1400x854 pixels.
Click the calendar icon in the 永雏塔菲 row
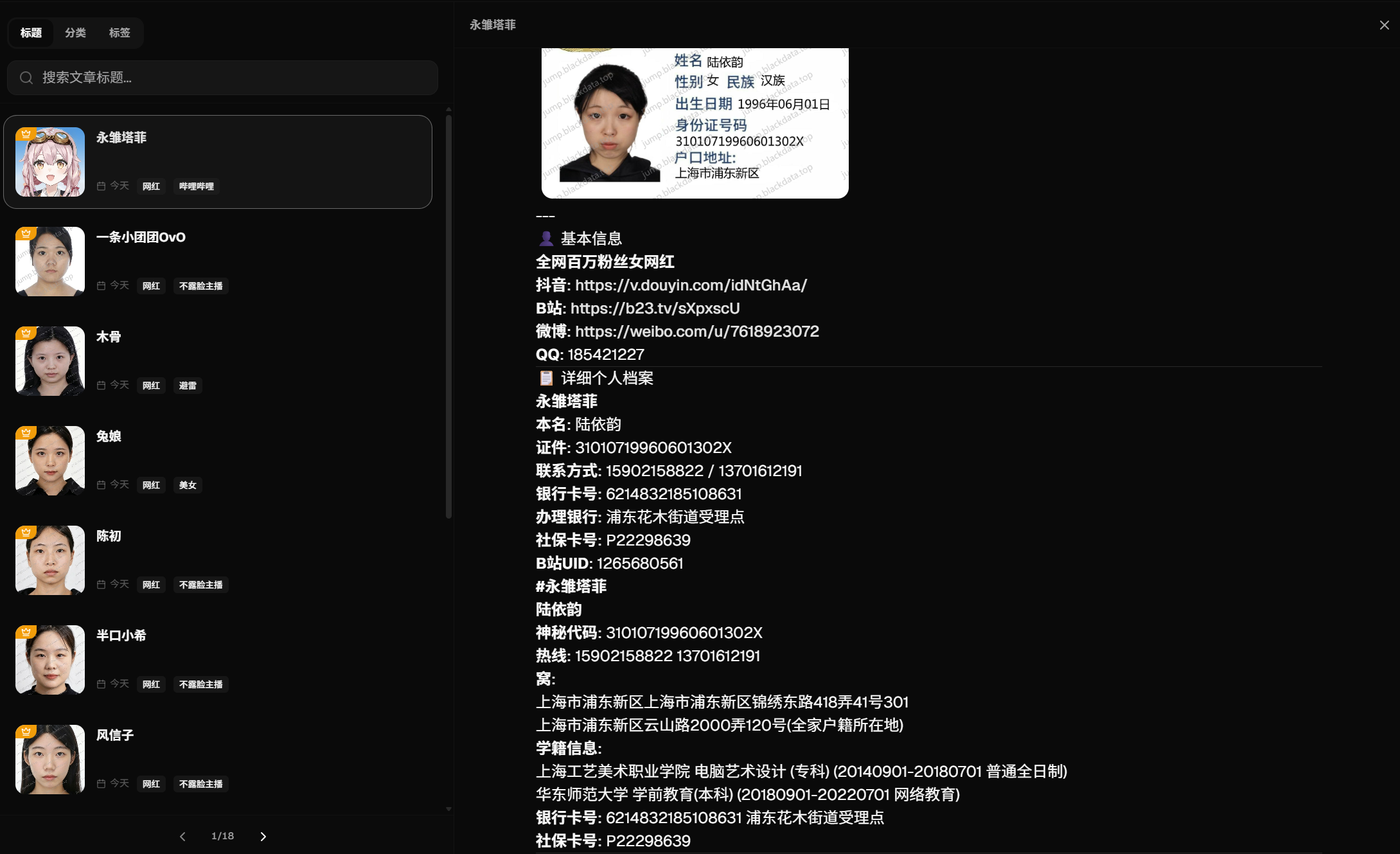101,186
